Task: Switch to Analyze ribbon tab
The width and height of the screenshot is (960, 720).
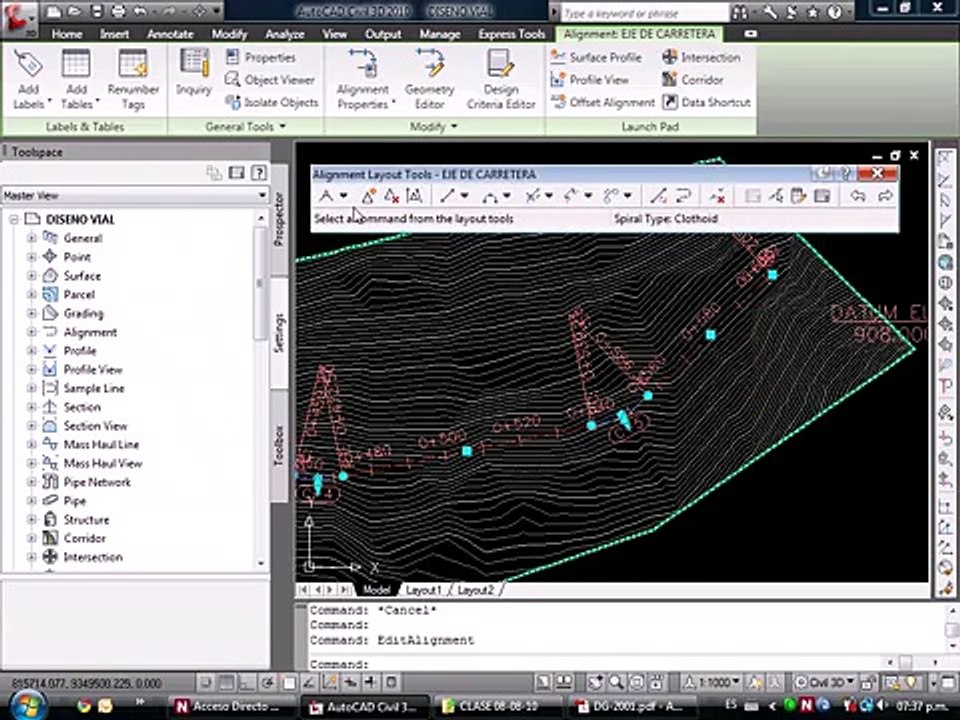Action: [x=285, y=34]
